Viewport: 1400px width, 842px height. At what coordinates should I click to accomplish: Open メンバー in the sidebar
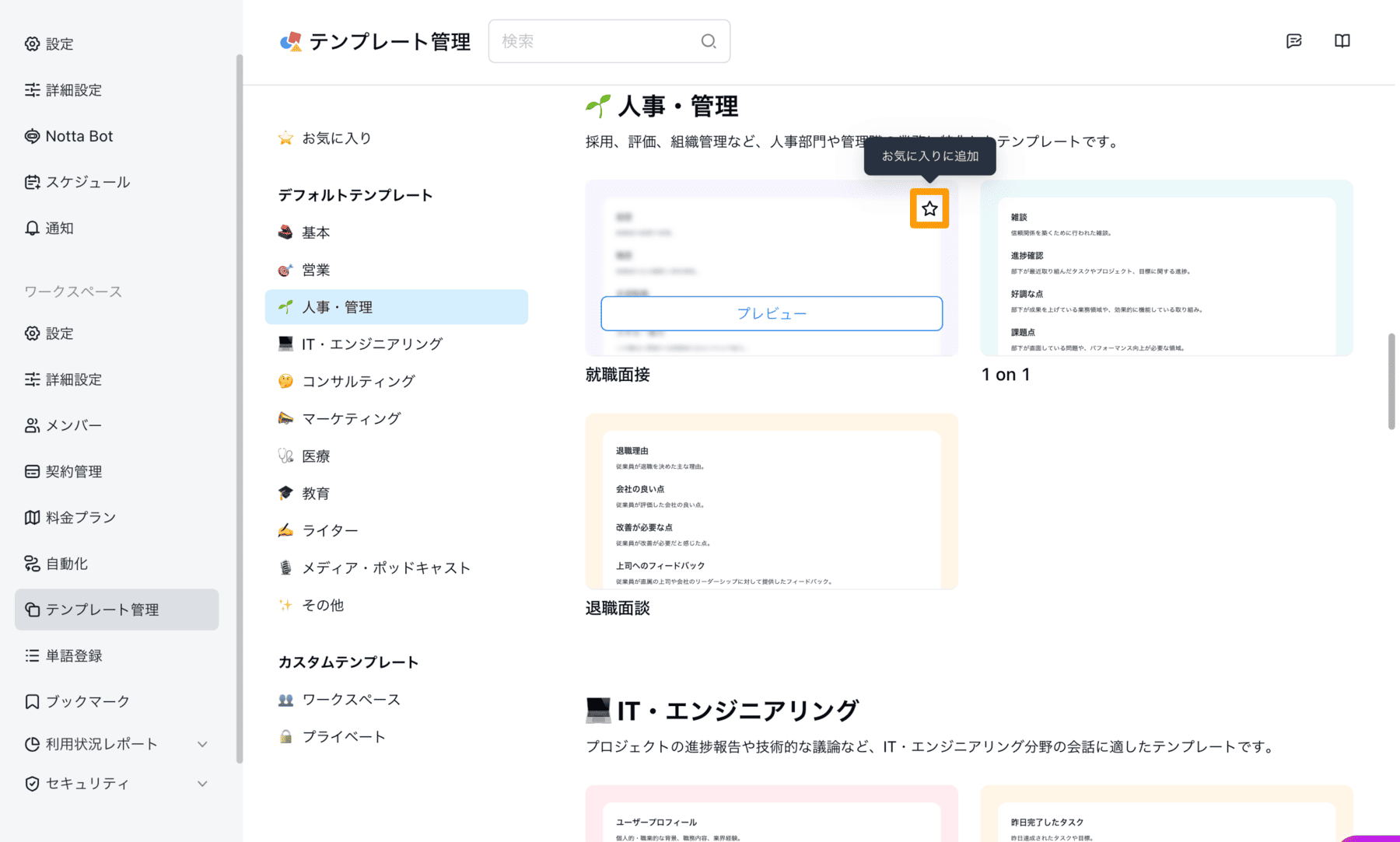[x=117, y=425]
